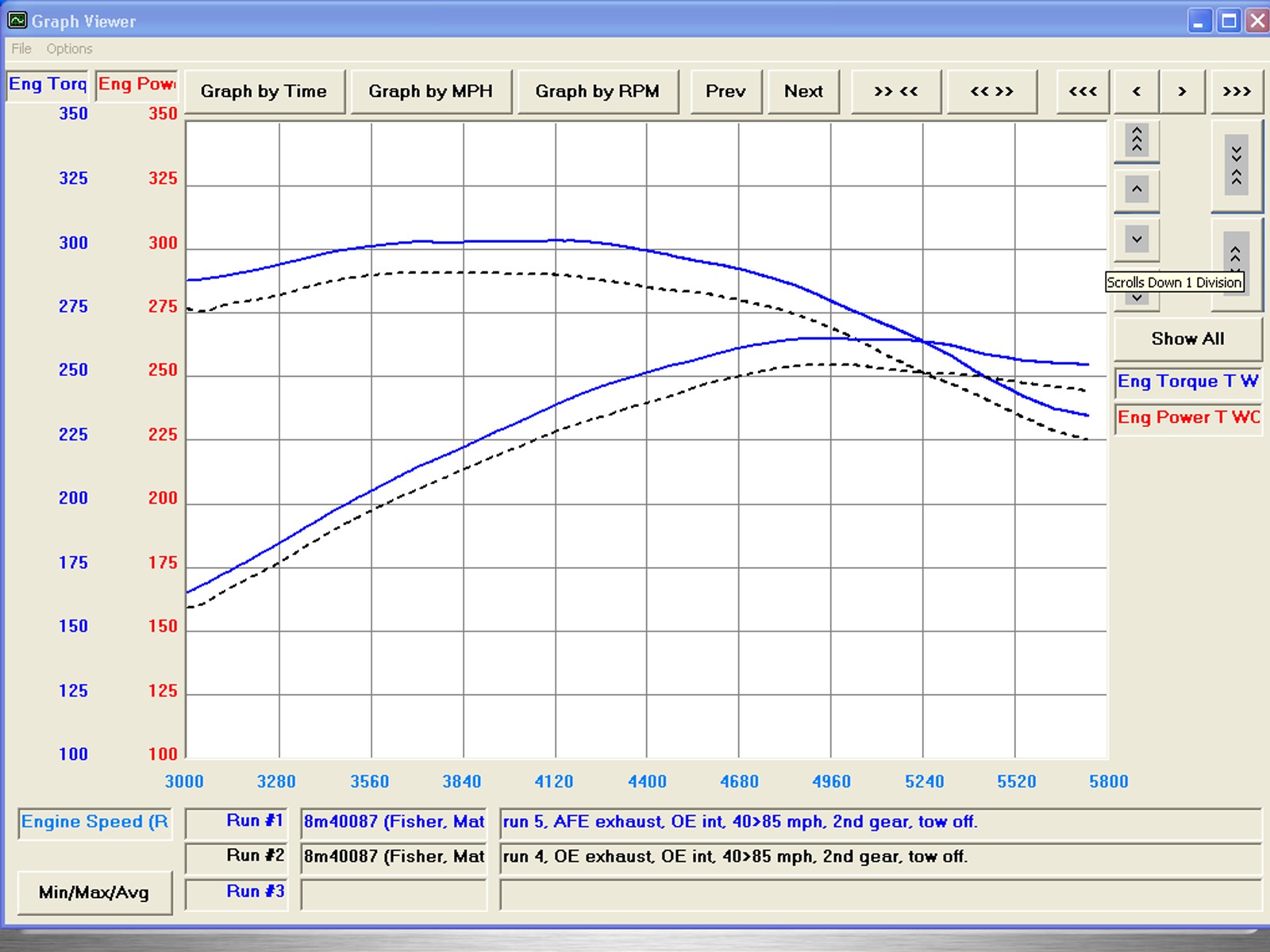The width and height of the screenshot is (1270, 952).
Task: Click the single '<' scroll left button
Action: (1137, 91)
